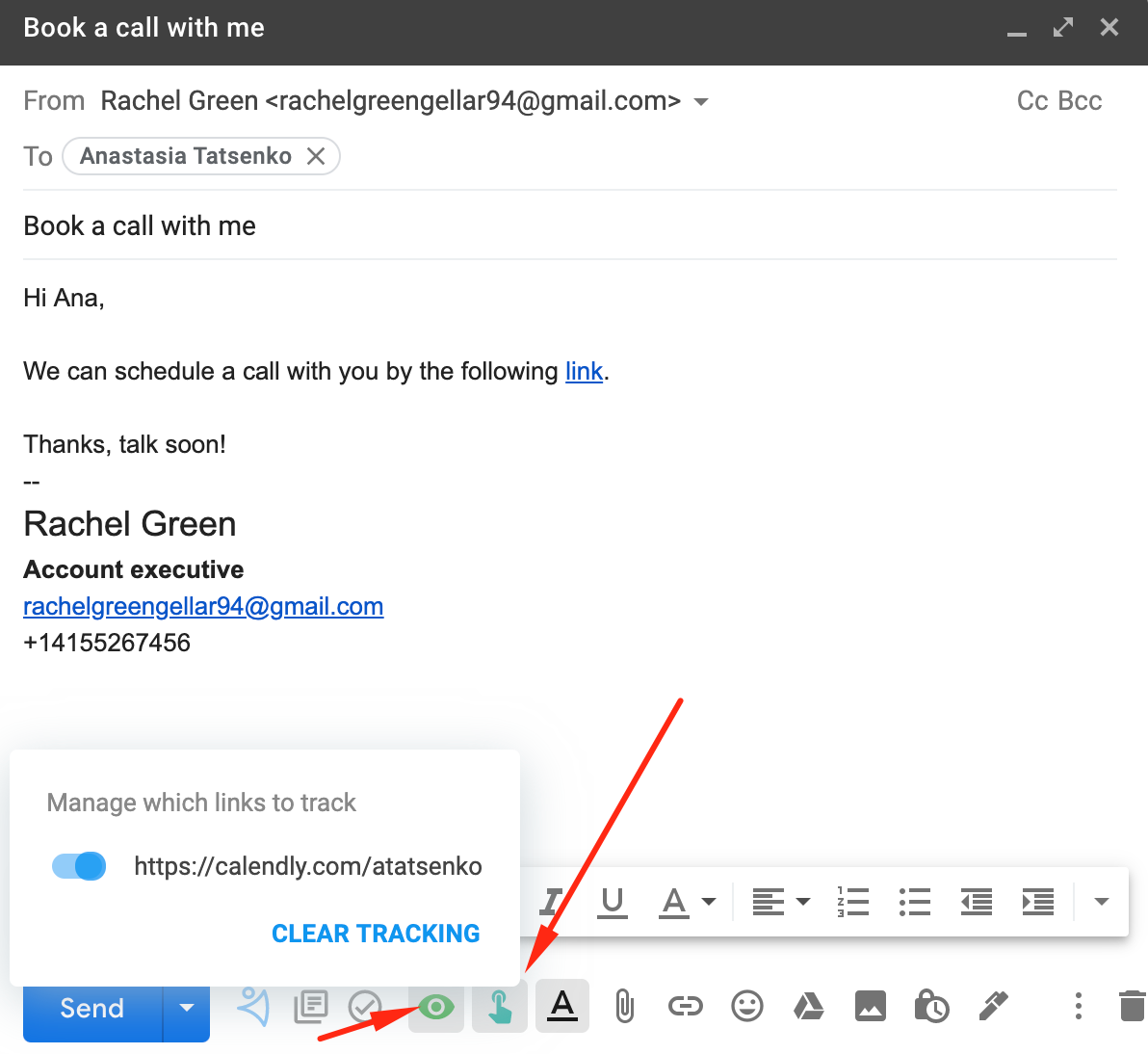This screenshot has width=1148, height=1054.
Task: Discard the draft with the trash icon
Action: click(x=1134, y=1006)
